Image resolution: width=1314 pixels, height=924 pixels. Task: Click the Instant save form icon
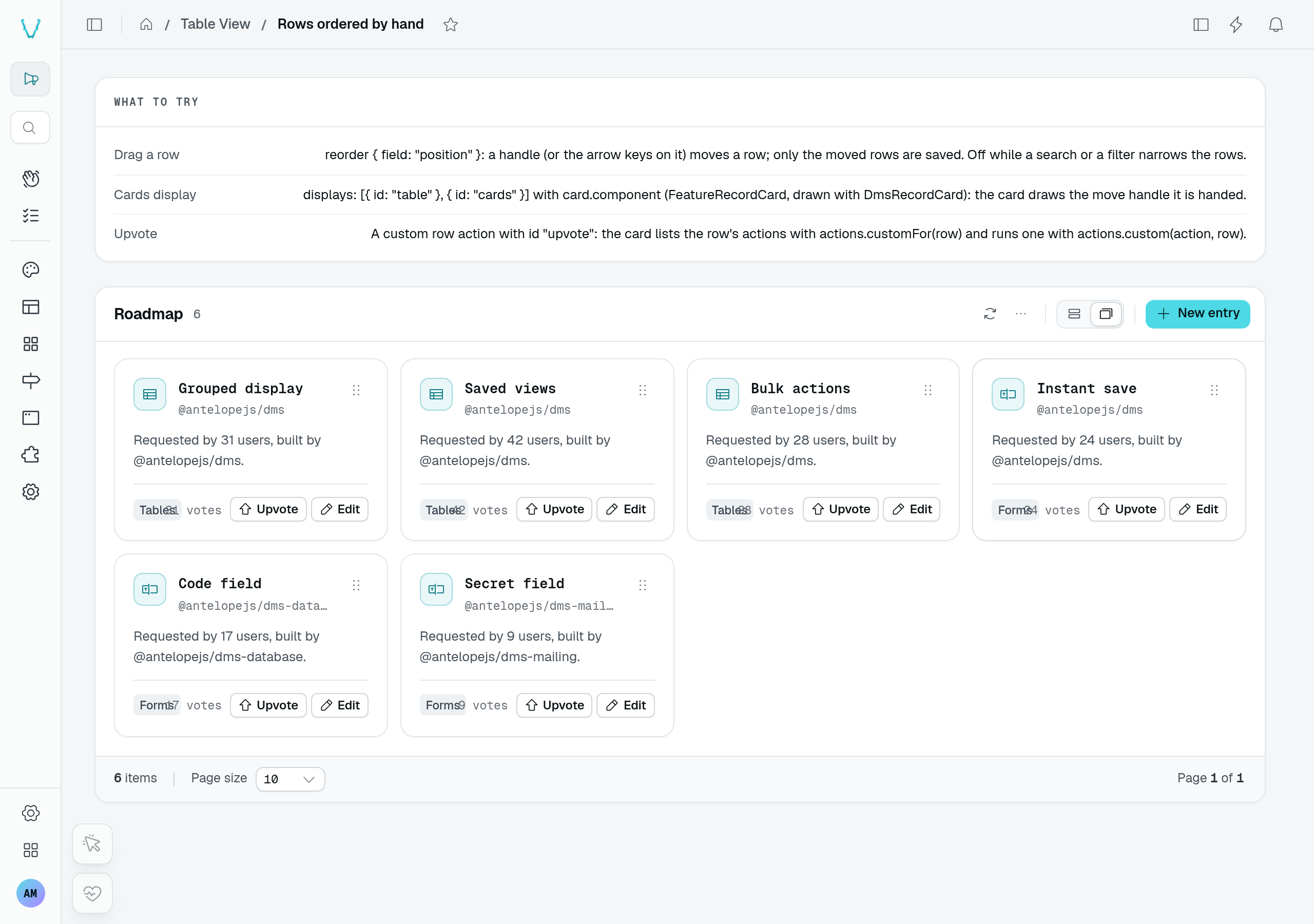(x=1008, y=394)
